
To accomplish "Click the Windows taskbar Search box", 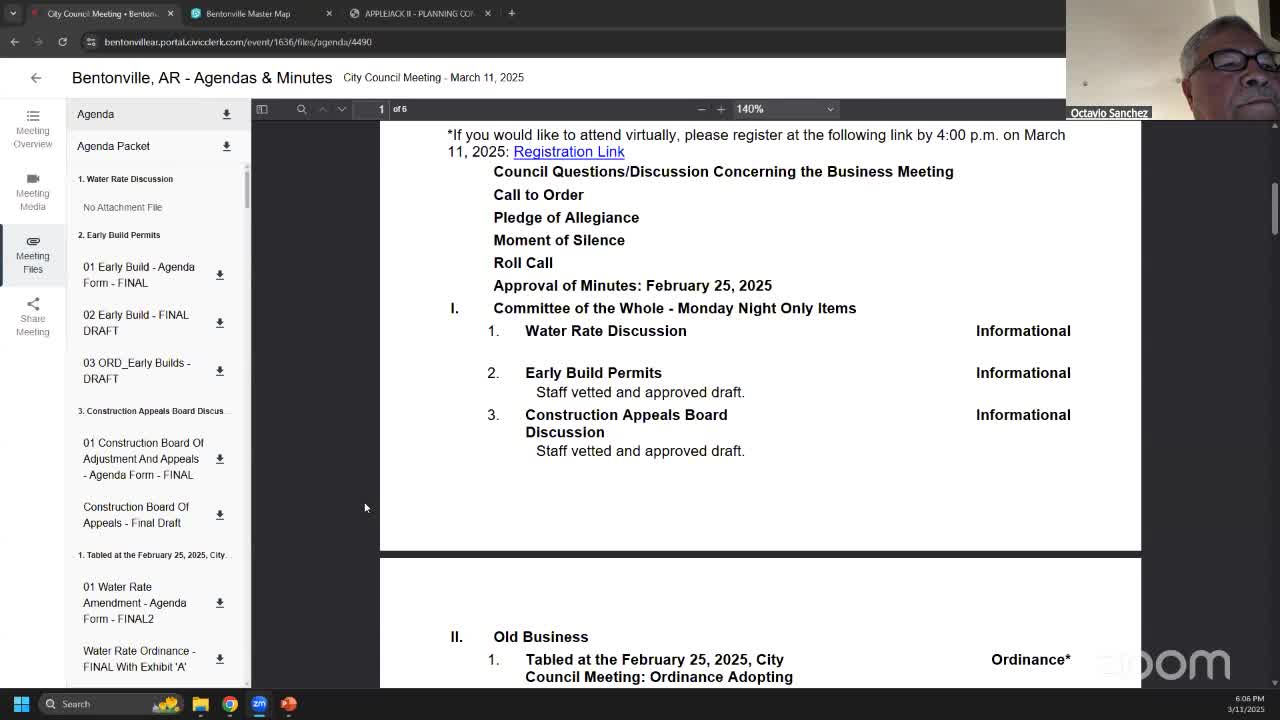I will pyautogui.click(x=112, y=704).
